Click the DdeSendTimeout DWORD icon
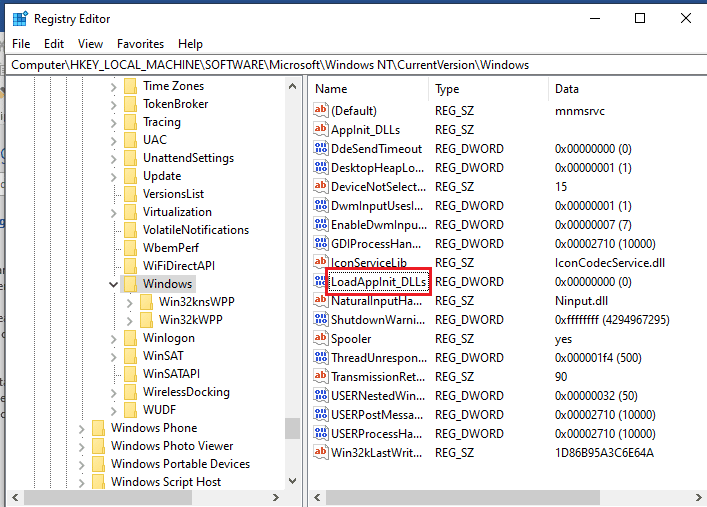 pos(321,148)
